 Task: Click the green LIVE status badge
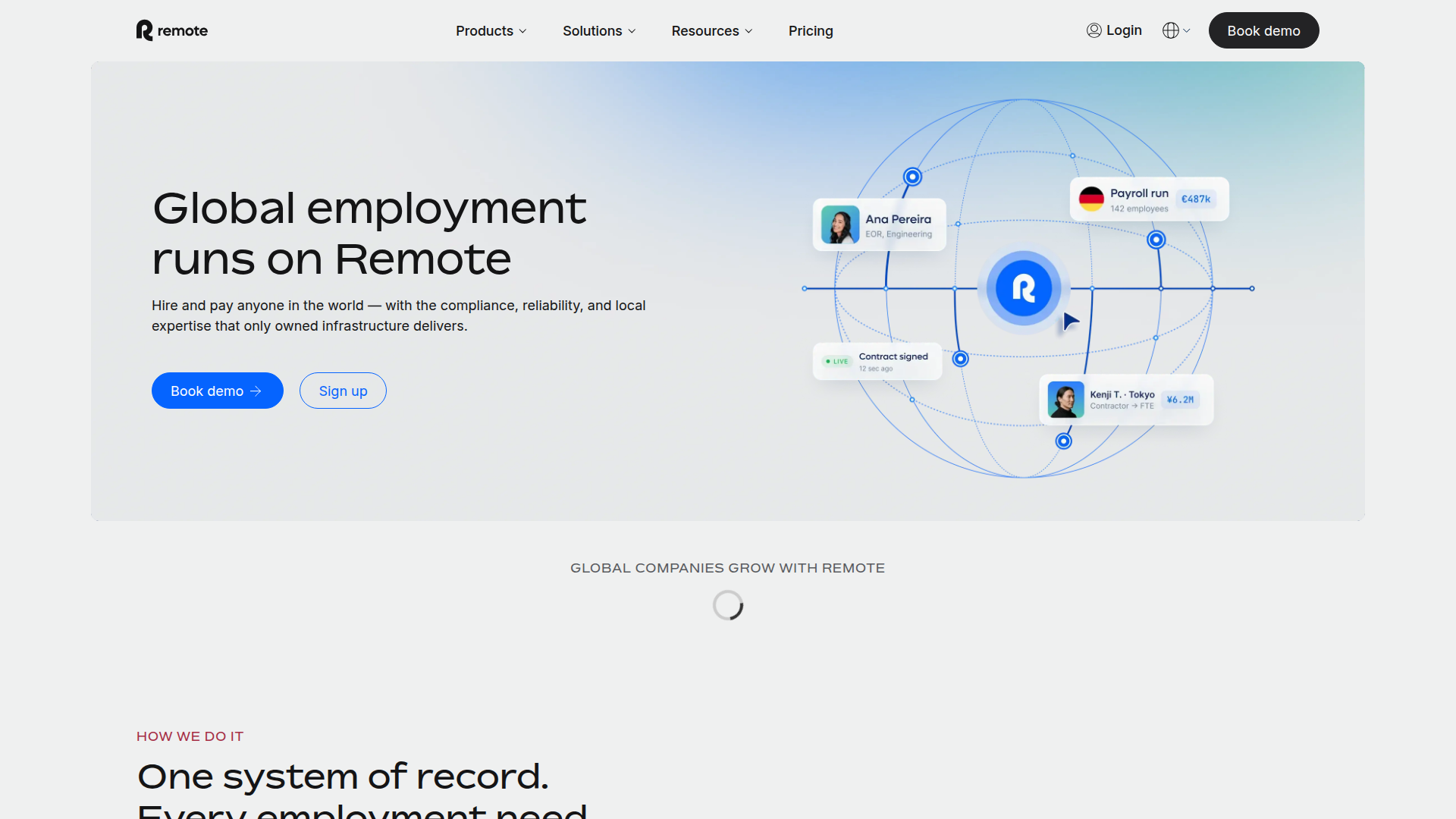[x=837, y=362]
